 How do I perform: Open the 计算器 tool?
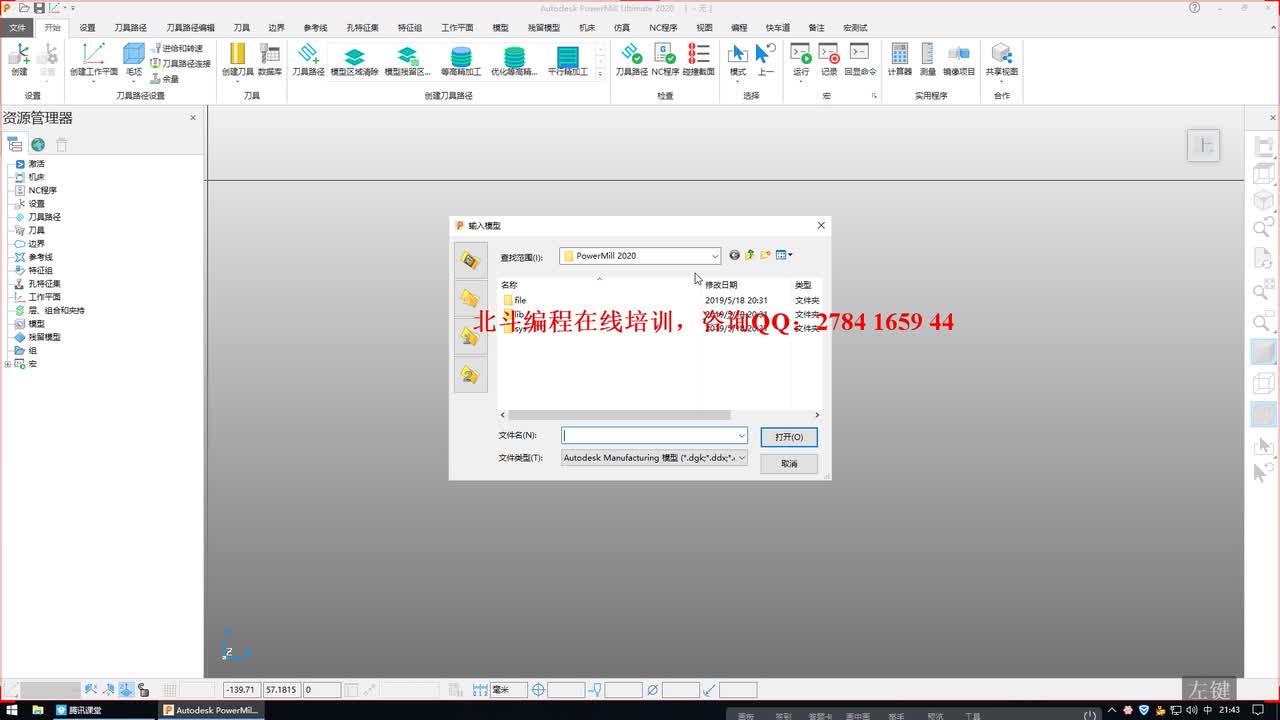899,59
